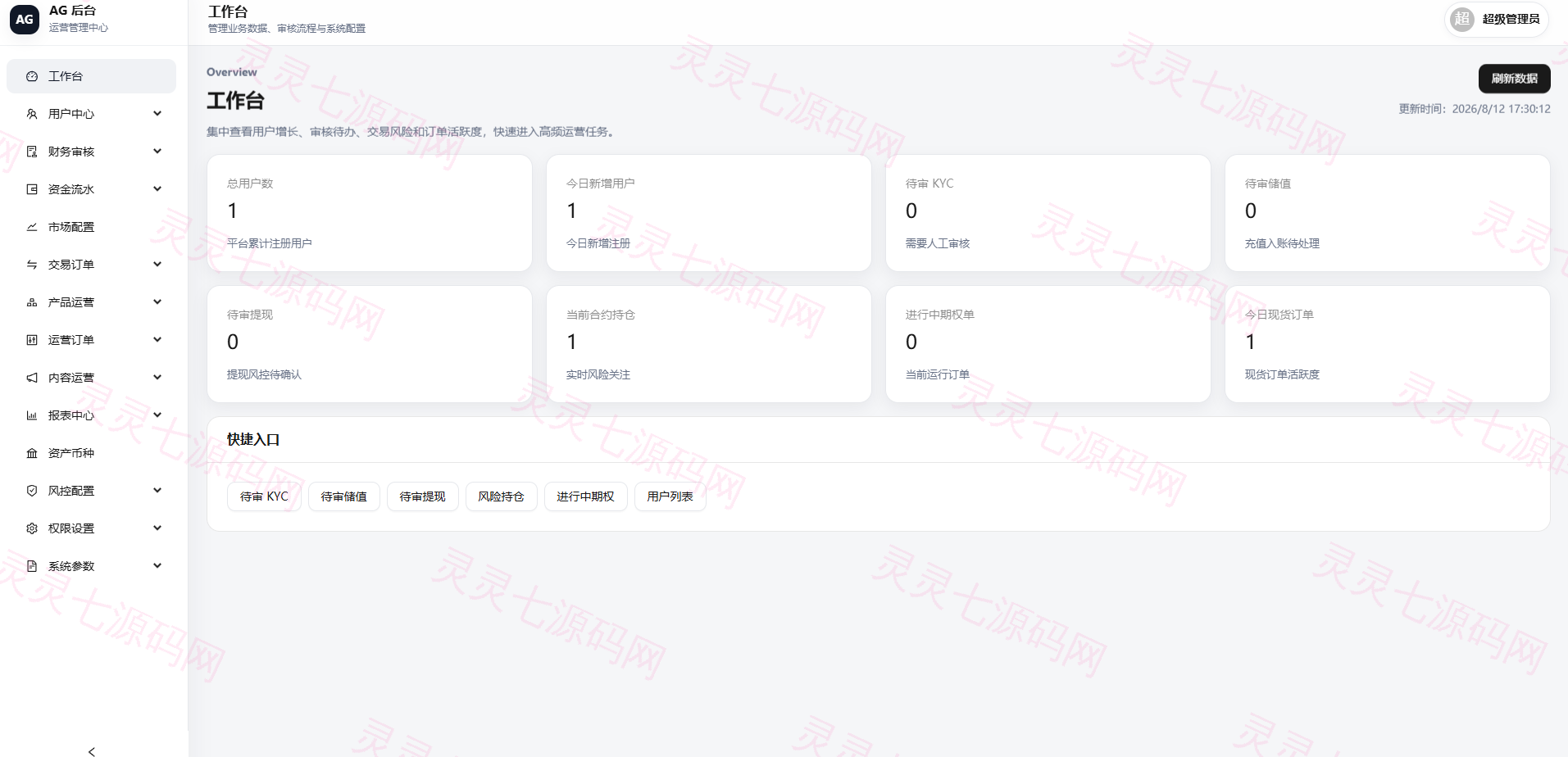Open the 风险持仓 shortcut
1568x757 pixels.
click(x=502, y=496)
